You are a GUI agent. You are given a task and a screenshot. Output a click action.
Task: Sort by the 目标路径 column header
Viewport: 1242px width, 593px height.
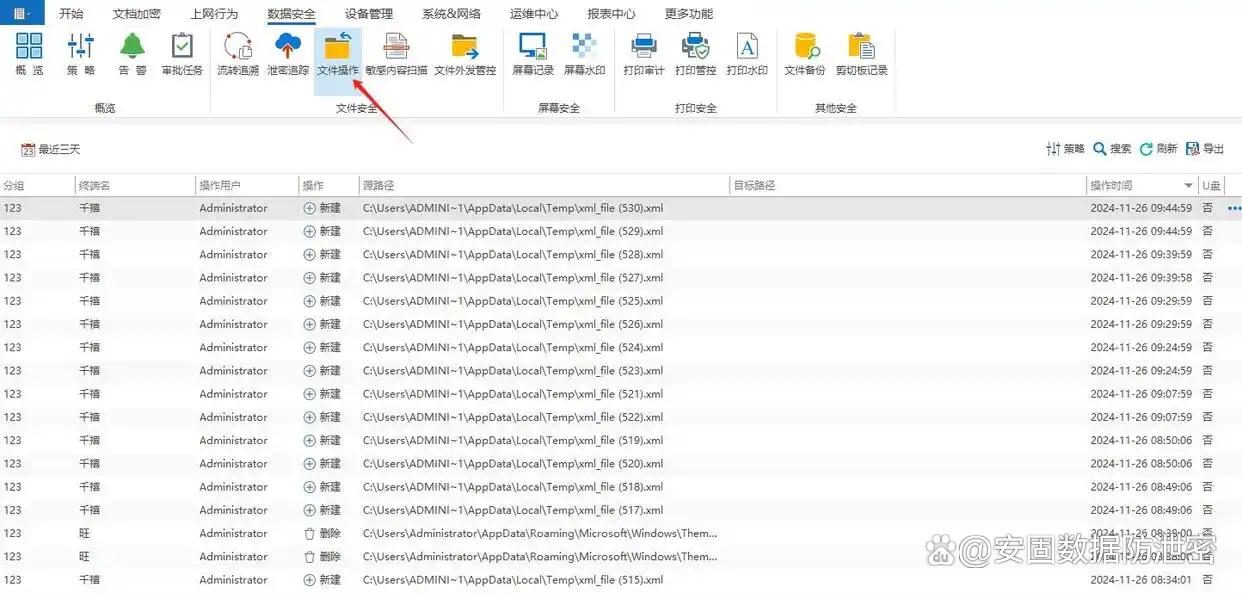click(x=908, y=186)
